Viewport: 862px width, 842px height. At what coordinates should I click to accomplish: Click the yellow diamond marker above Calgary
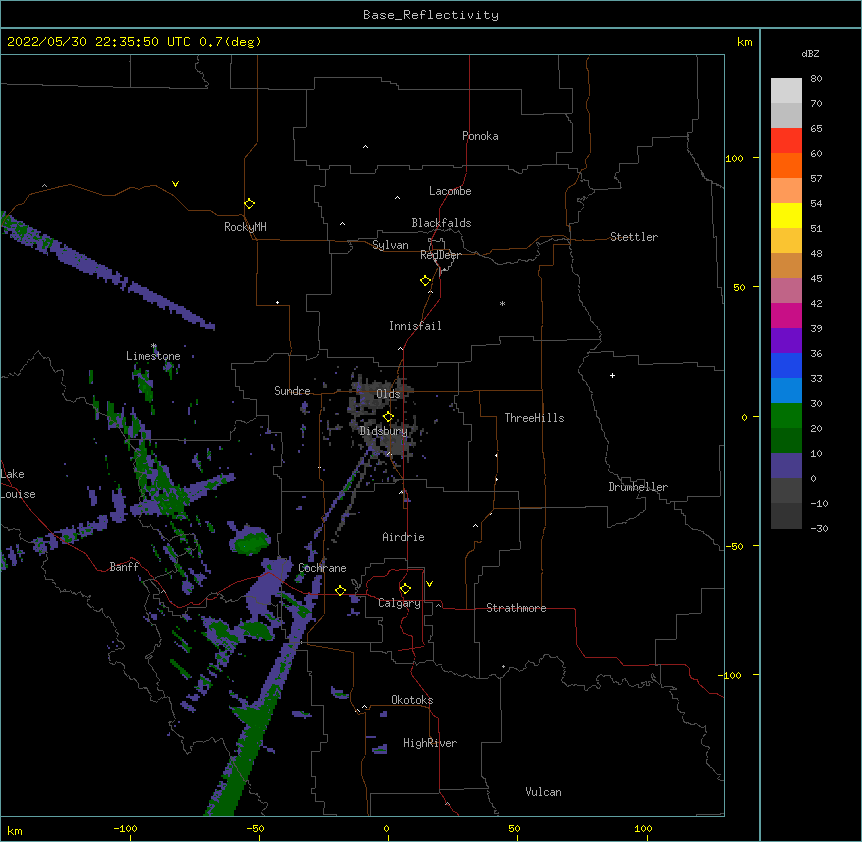[405, 589]
